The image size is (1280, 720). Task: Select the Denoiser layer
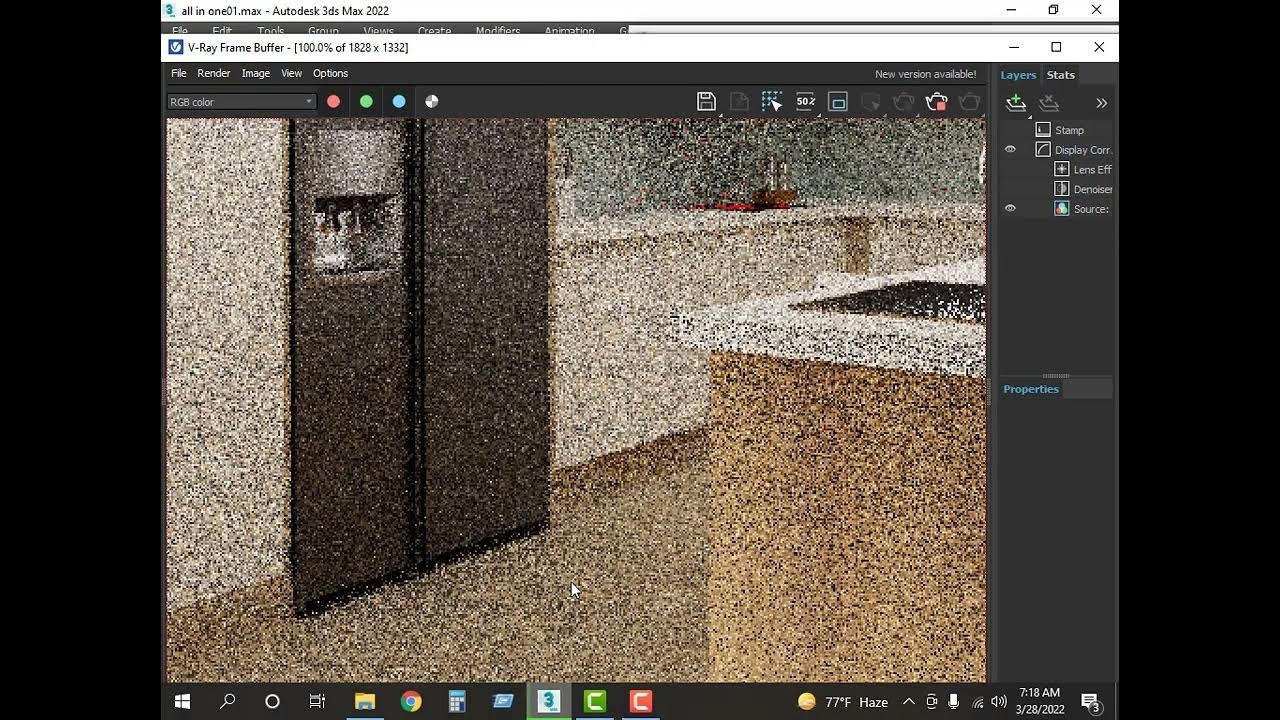tap(1092, 189)
